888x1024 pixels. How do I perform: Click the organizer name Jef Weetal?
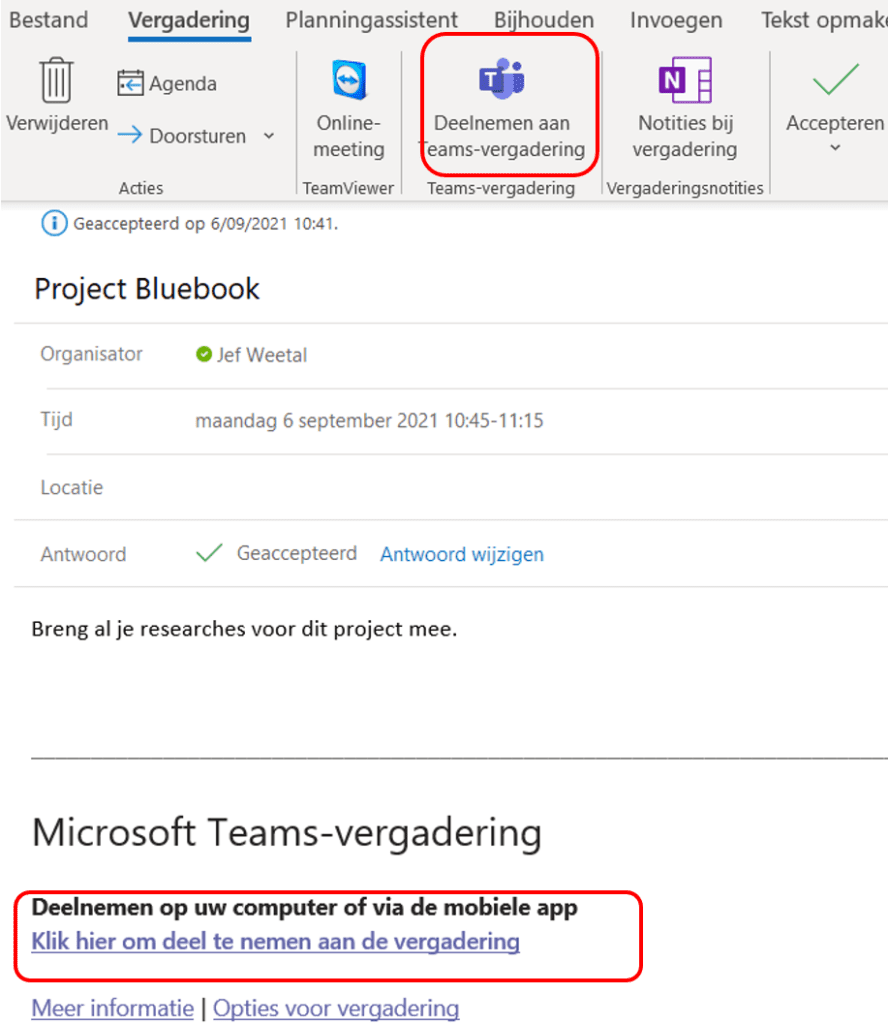(x=262, y=355)
